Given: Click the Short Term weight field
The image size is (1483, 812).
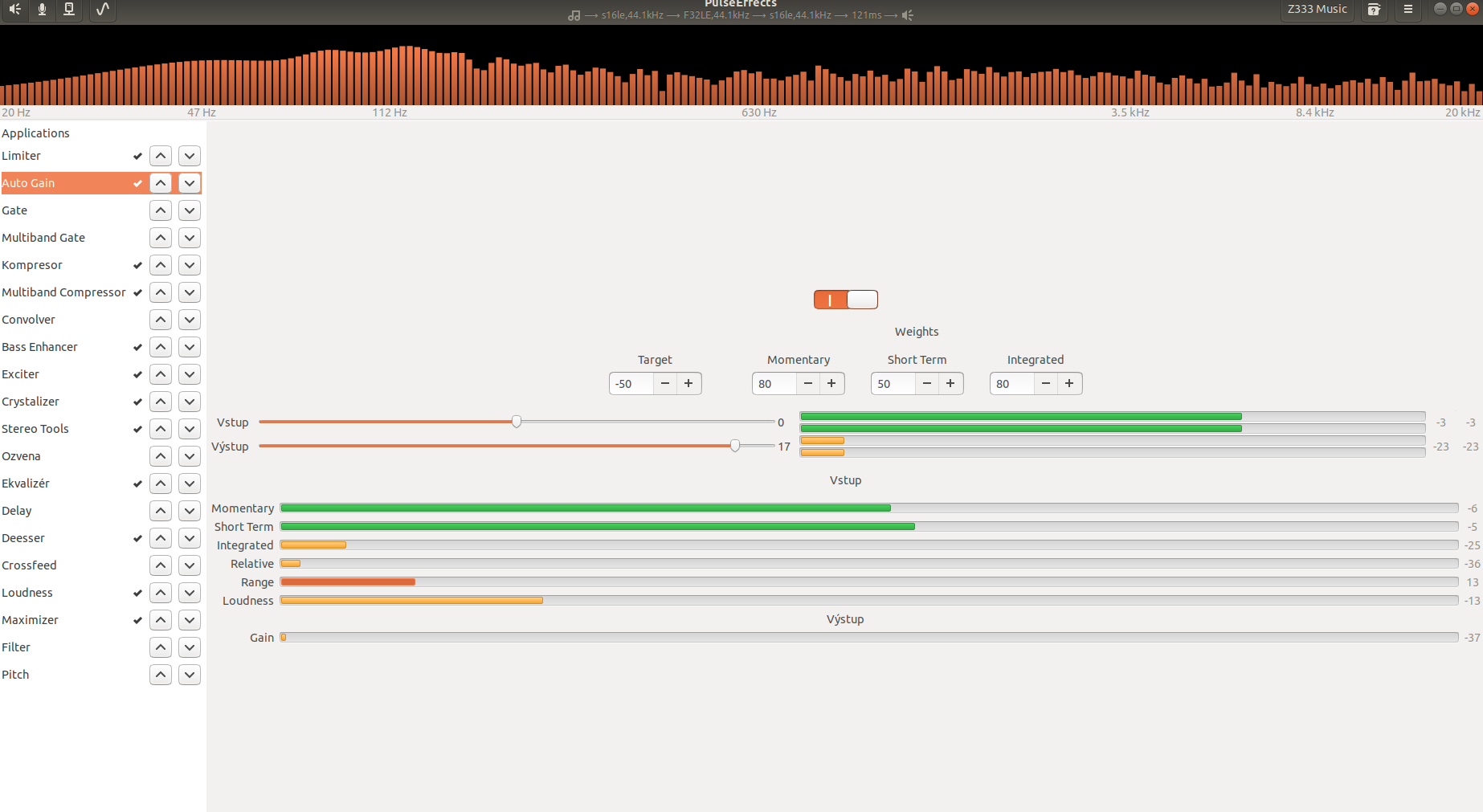Looking at the screenshot, I should tap(893, 384).
